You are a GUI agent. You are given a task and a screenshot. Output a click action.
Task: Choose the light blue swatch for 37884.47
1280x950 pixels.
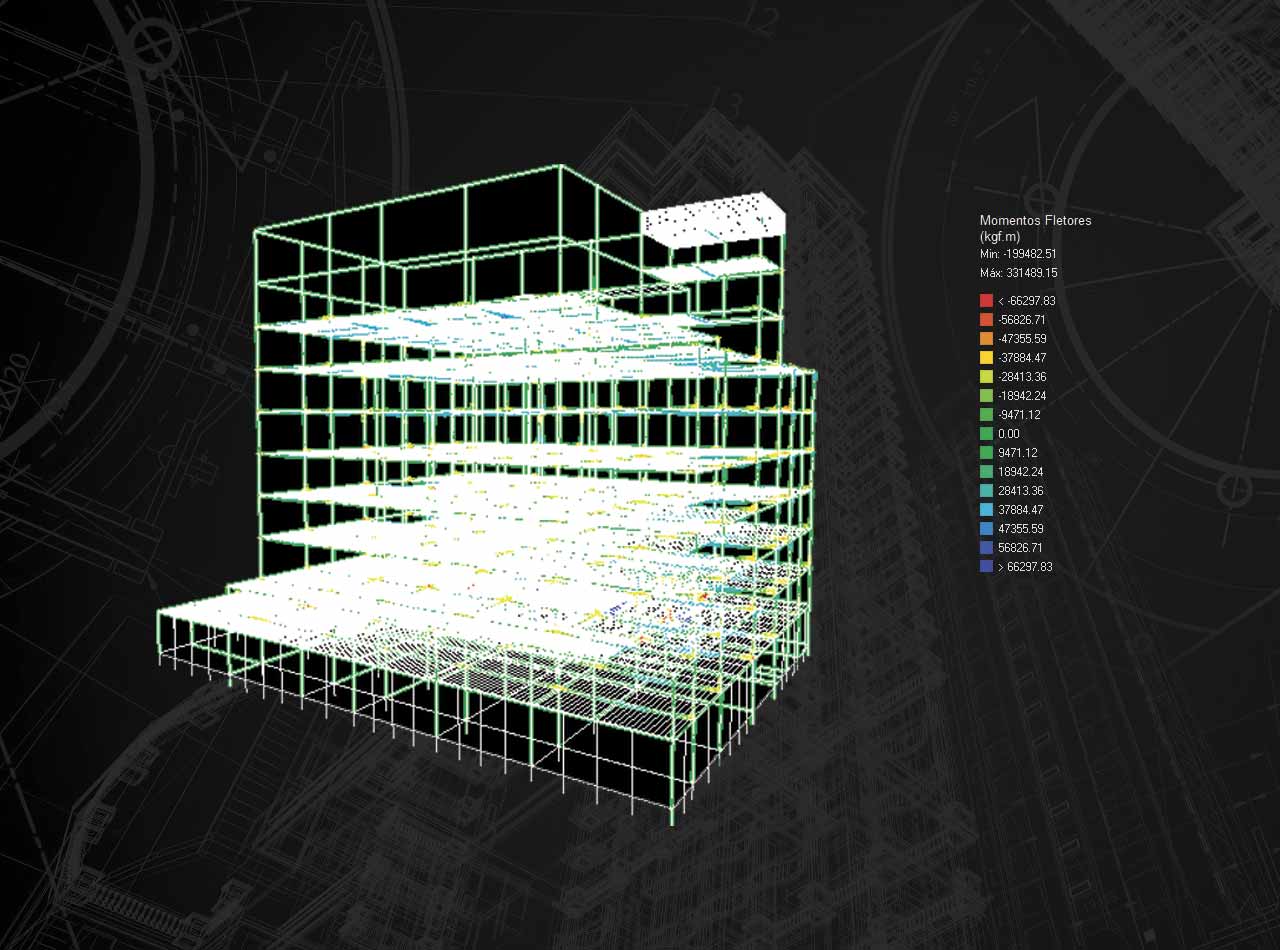click(986, 510)
